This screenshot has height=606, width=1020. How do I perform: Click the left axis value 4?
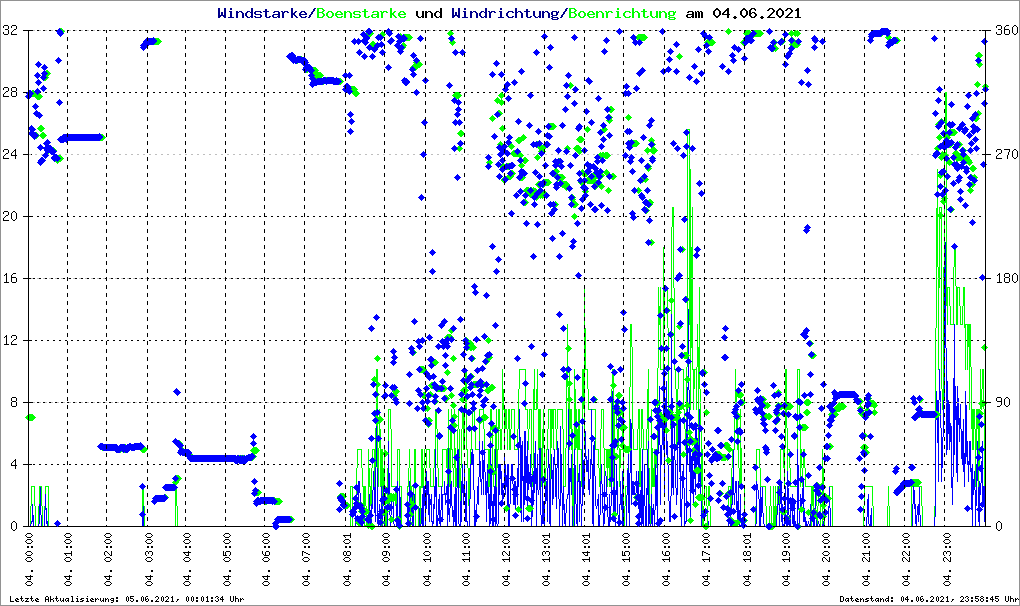point(14,464)
